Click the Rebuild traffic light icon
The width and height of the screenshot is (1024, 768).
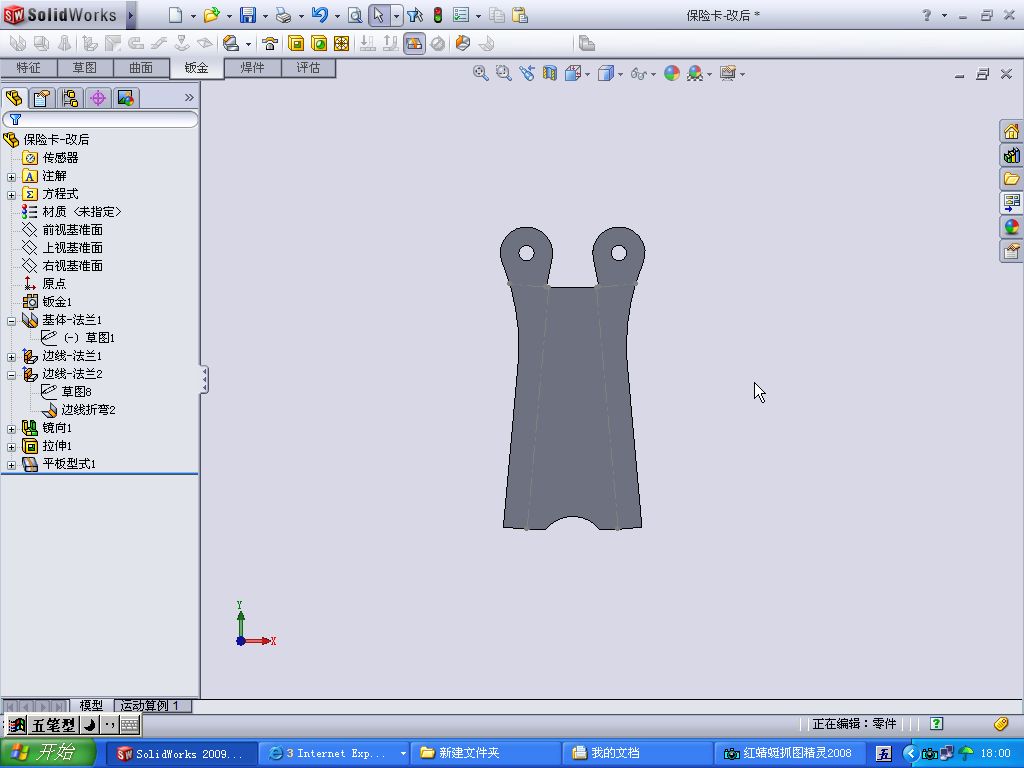click(x=438, y=15)
